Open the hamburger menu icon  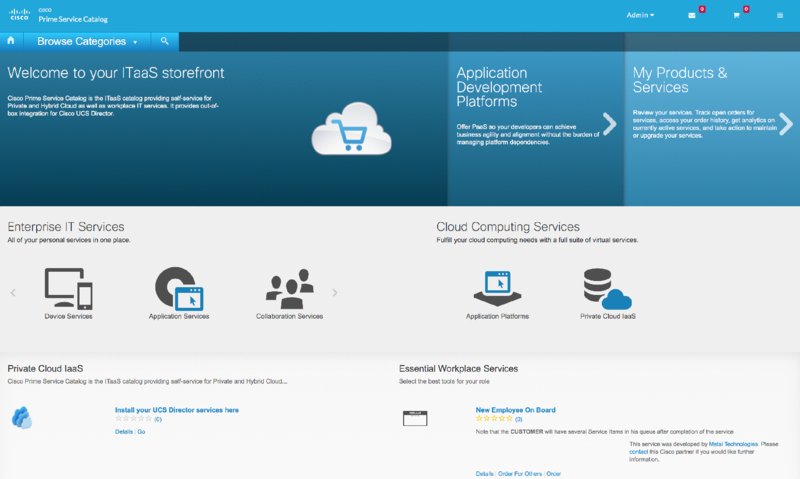[x=780, y=15]
